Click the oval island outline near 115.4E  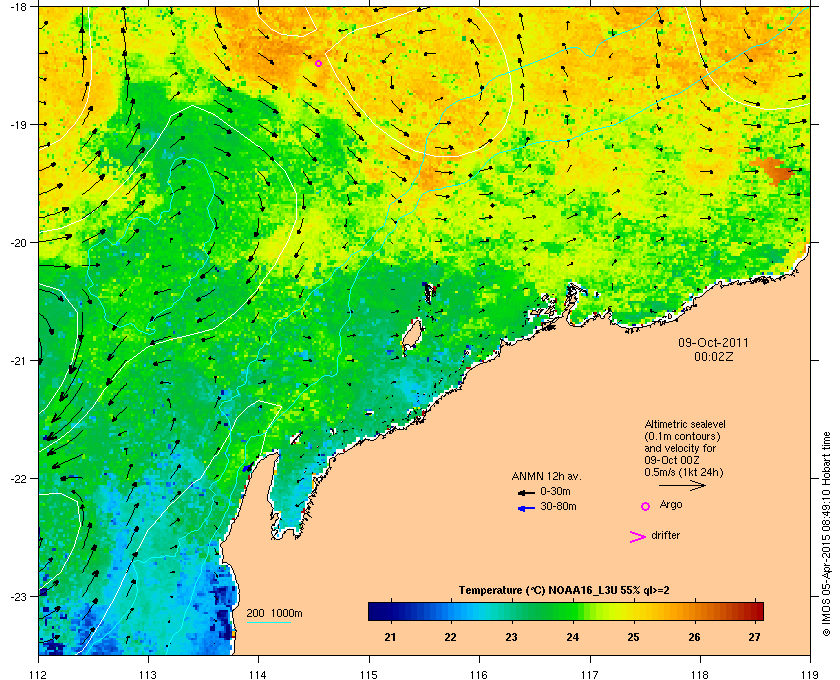point(412,333)
